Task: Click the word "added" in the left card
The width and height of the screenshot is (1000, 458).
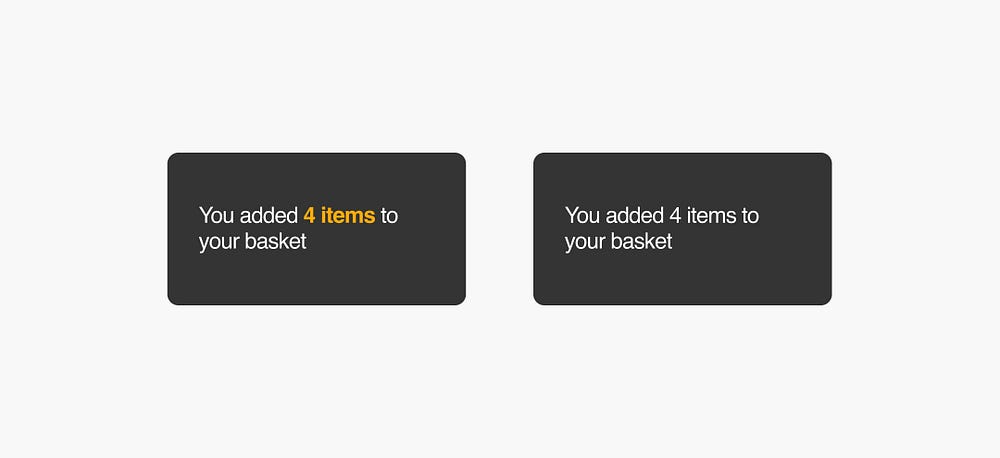Action: [268, 216]
